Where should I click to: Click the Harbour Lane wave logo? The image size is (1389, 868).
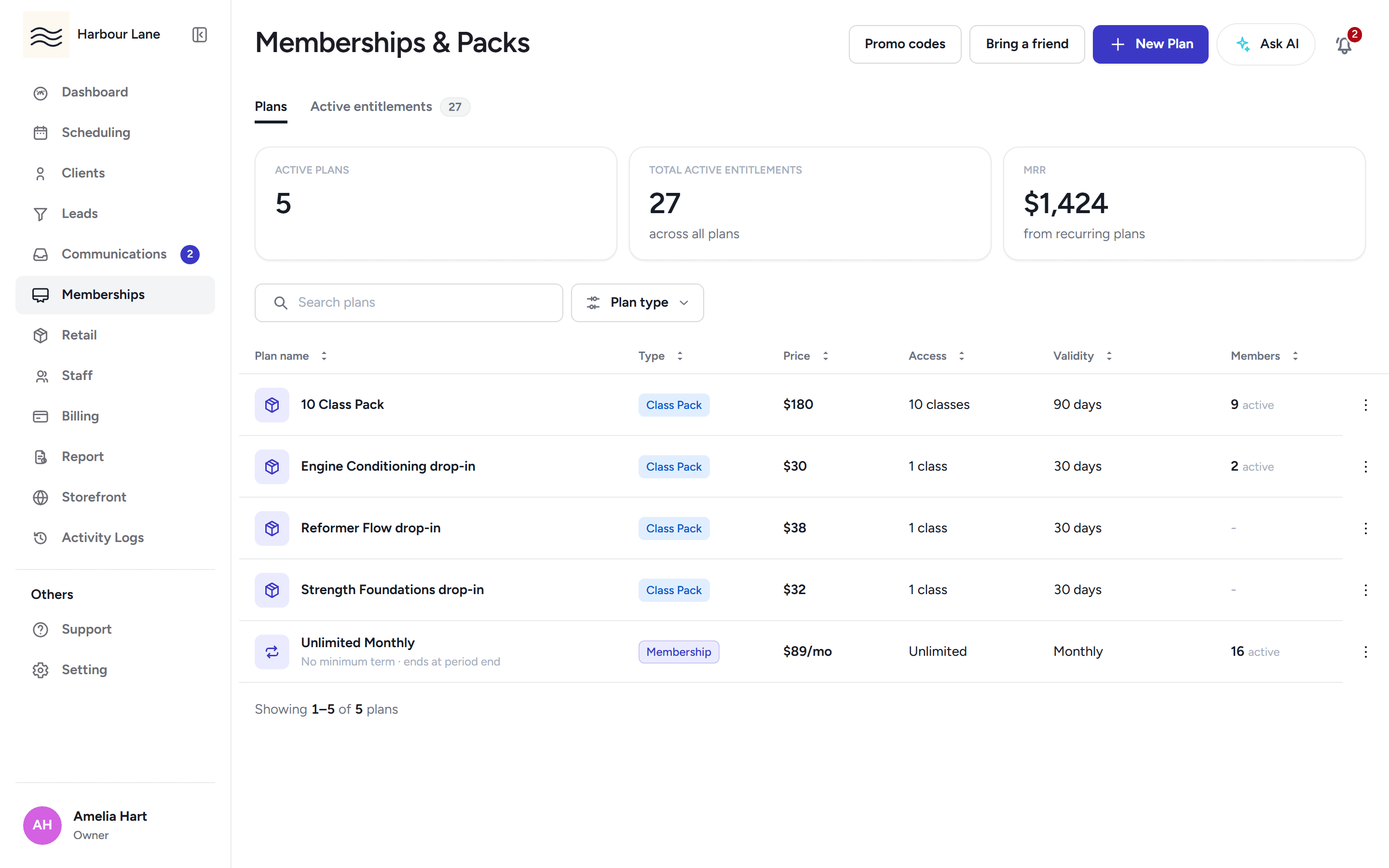tap(46, 34)
